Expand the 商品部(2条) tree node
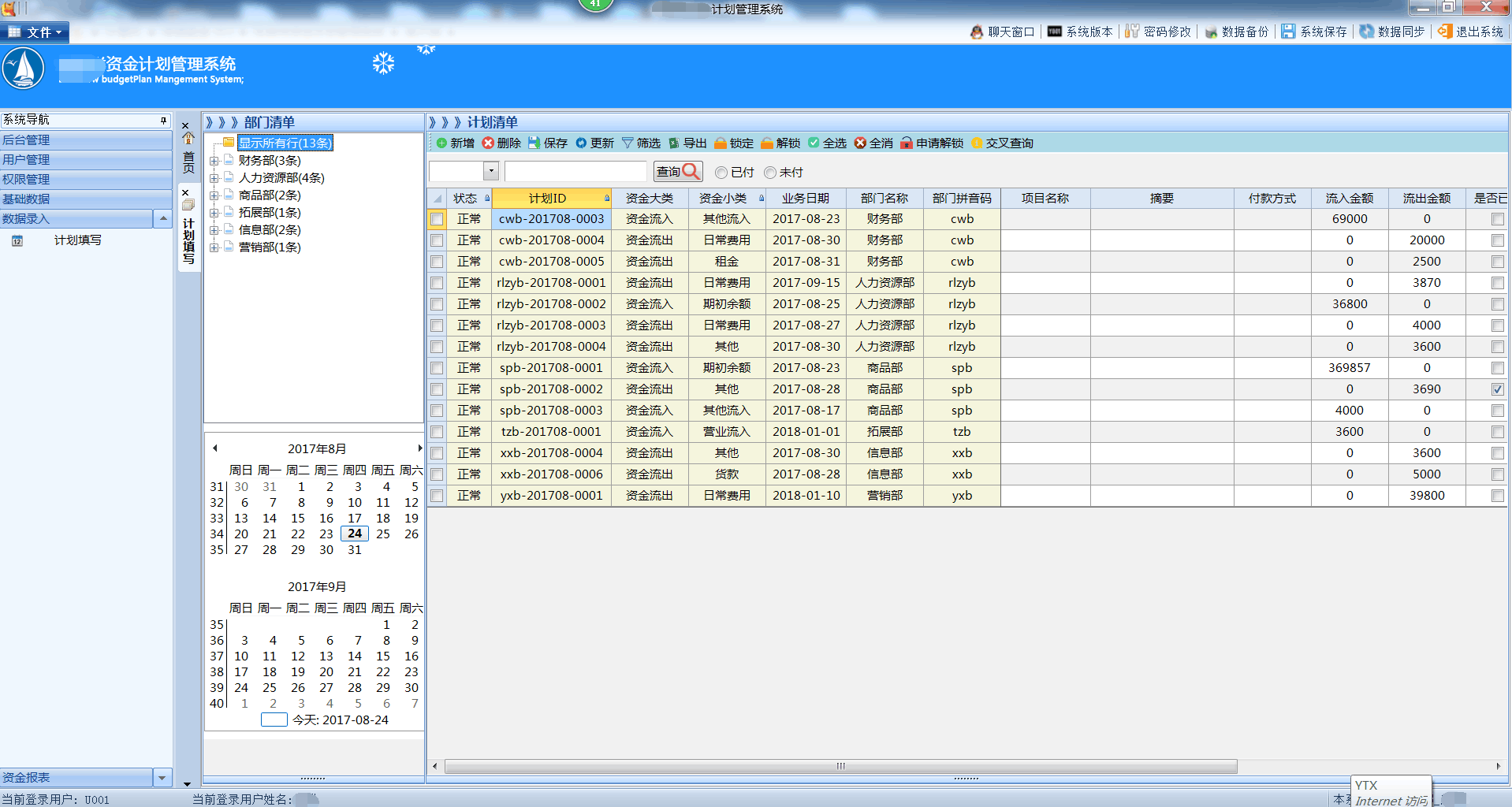The width and height of the screenshot is (1512, 807). [214, 195]
